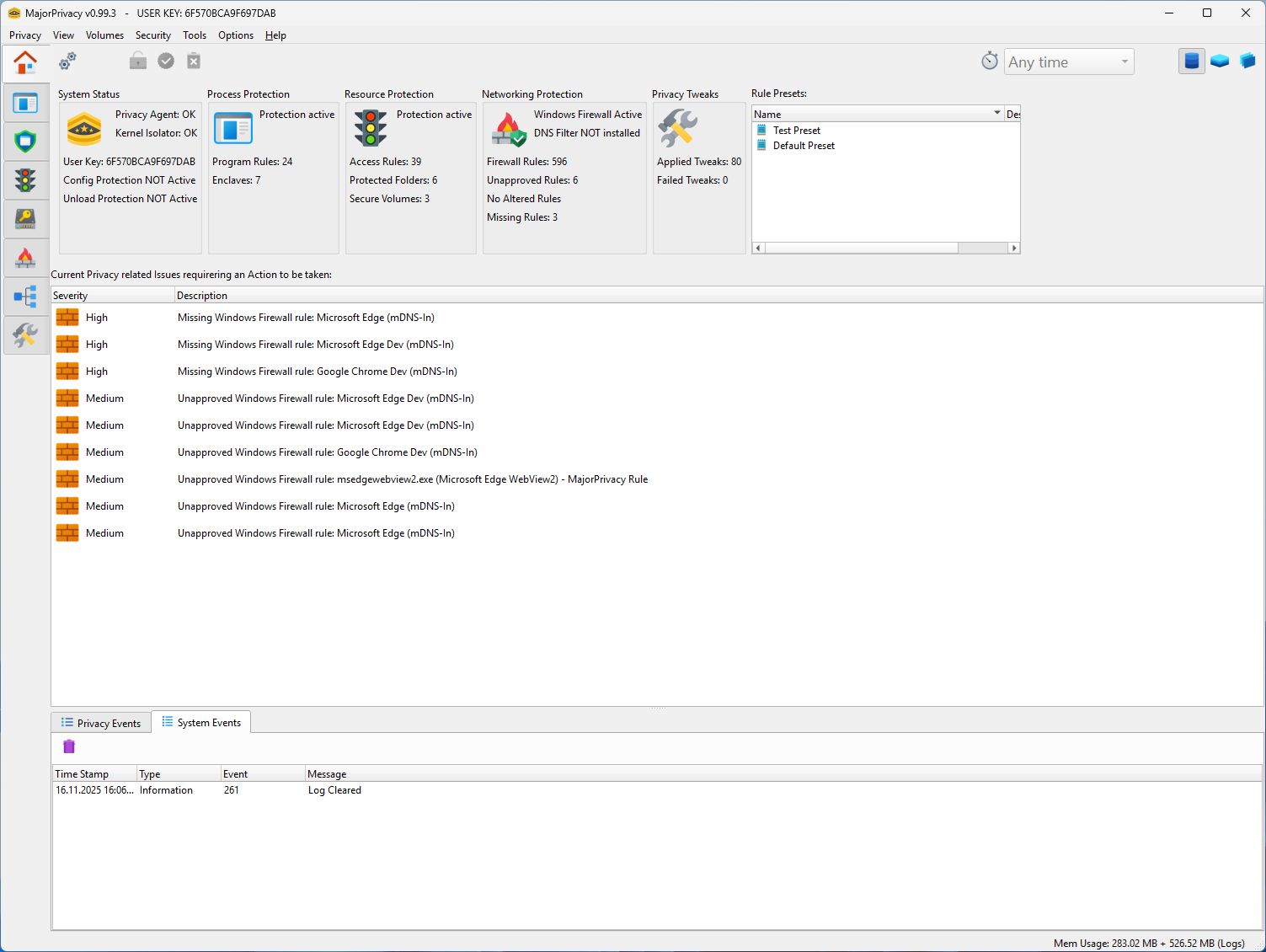Open the Home overview sidebar page

coord(25,63)
